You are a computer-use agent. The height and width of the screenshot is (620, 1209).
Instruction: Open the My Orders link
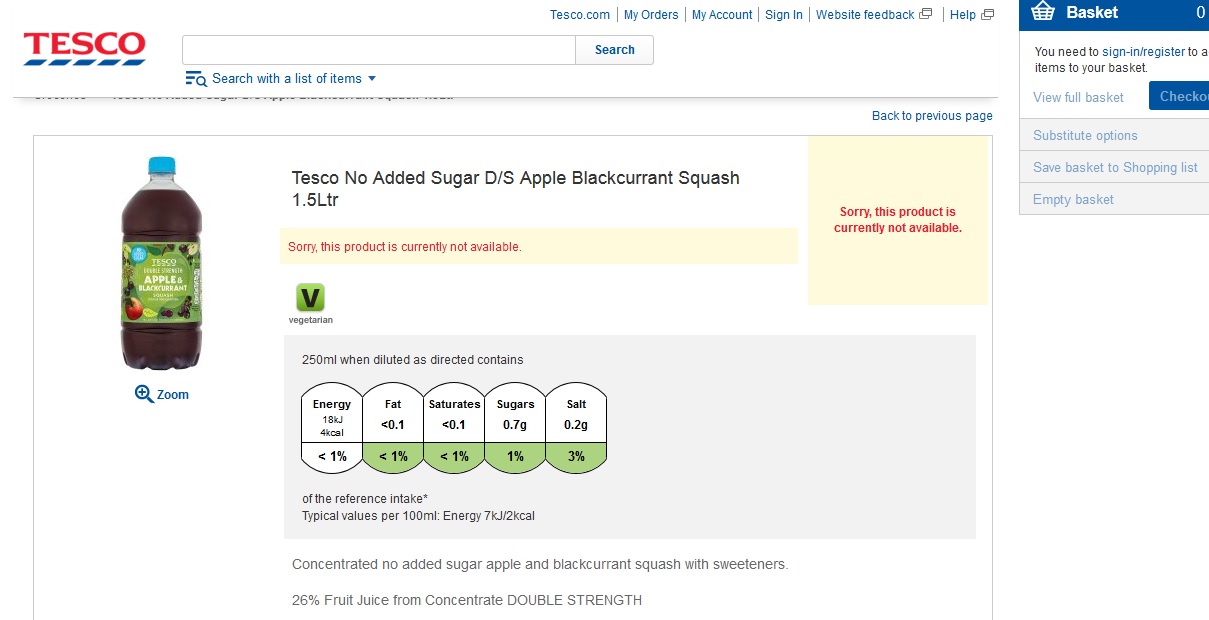point(651,14)
